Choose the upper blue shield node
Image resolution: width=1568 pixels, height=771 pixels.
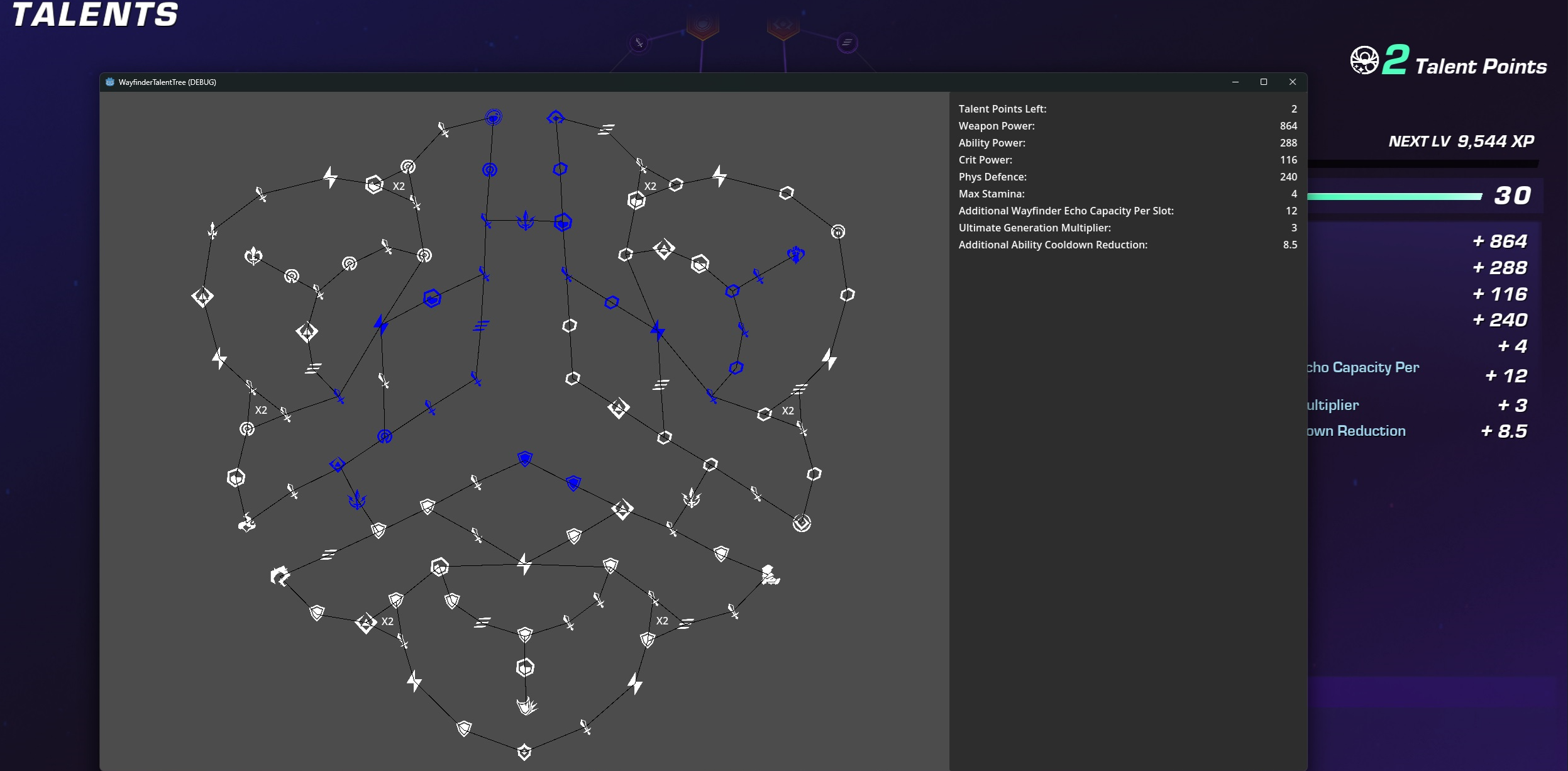coord(525,458)
